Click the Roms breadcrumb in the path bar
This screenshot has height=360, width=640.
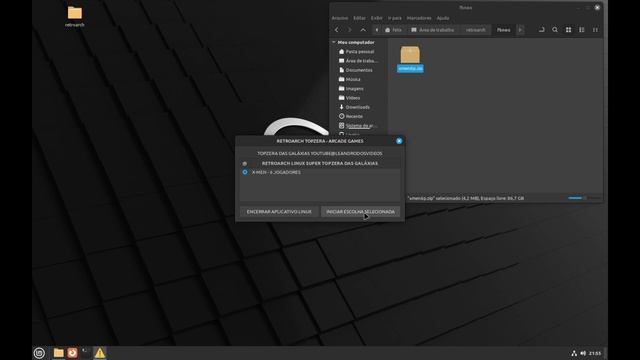pyautogui.click(x=503, y=30)
